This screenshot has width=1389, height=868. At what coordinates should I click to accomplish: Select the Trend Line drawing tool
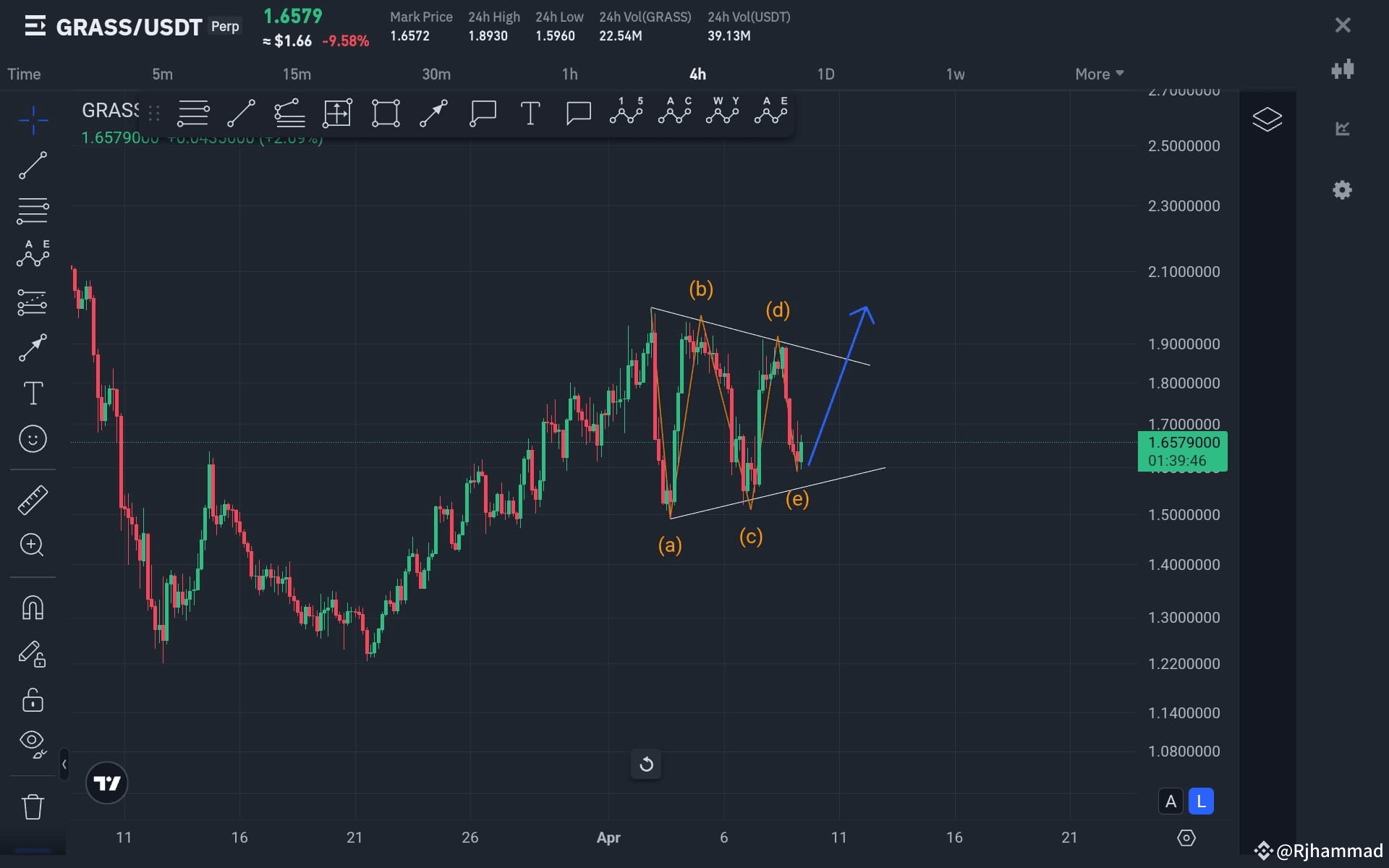[33, 165]
